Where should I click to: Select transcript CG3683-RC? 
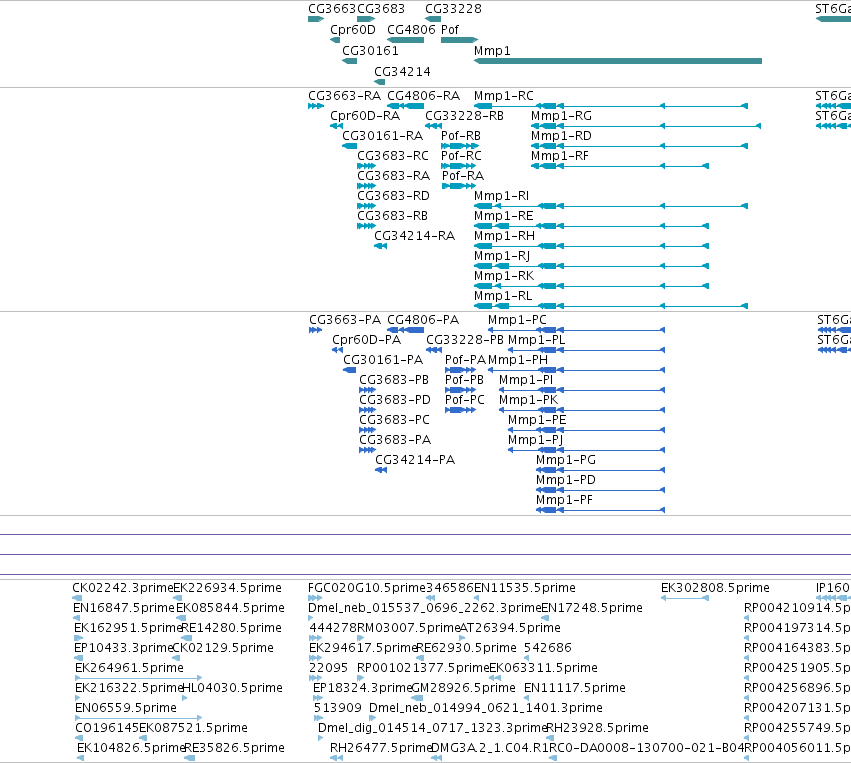point(393,156)
